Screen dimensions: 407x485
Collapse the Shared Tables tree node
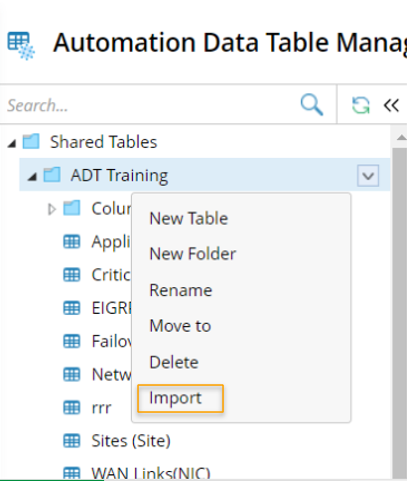12,143
